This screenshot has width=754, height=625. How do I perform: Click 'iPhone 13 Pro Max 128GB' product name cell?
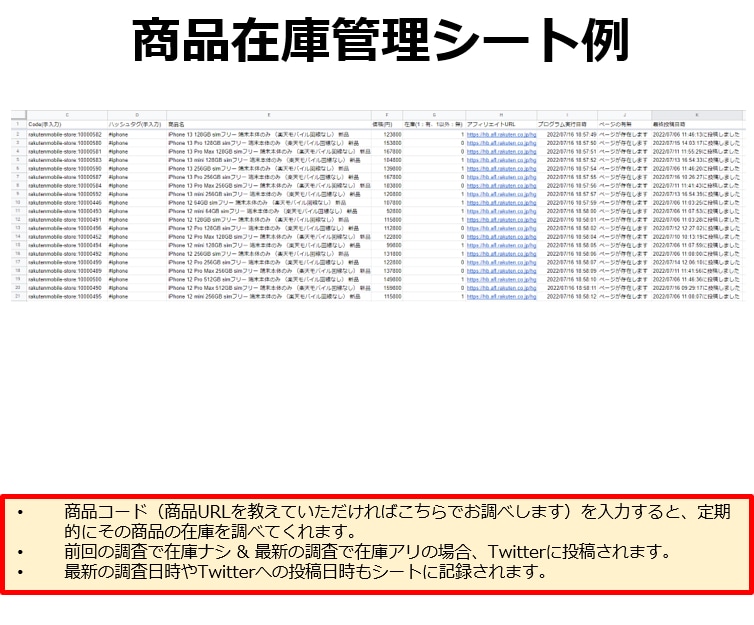point(269,151)
